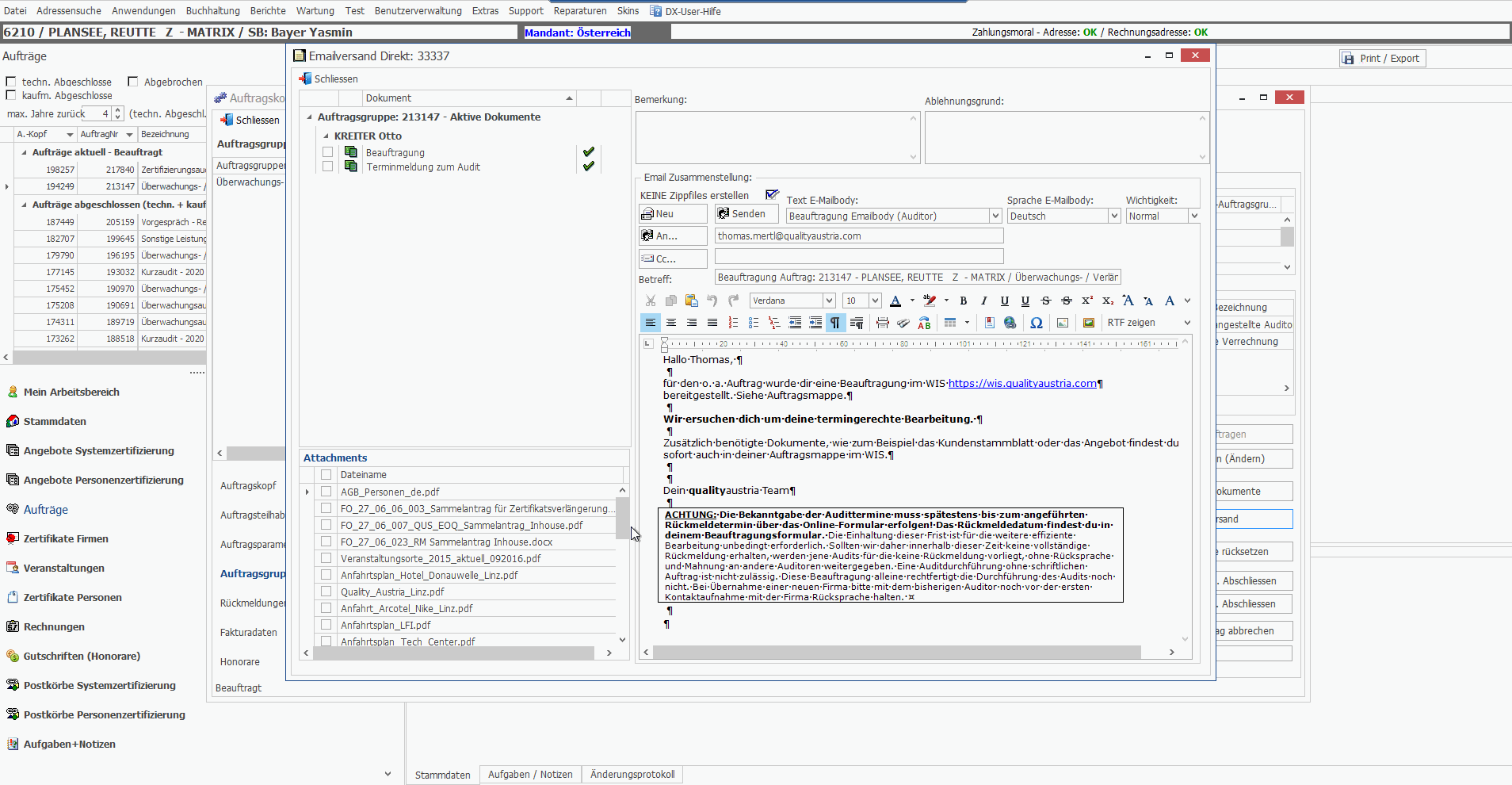Tick the Beauftragung document checkbox
Screen dimensions: 1512x785
click(328, 152)
